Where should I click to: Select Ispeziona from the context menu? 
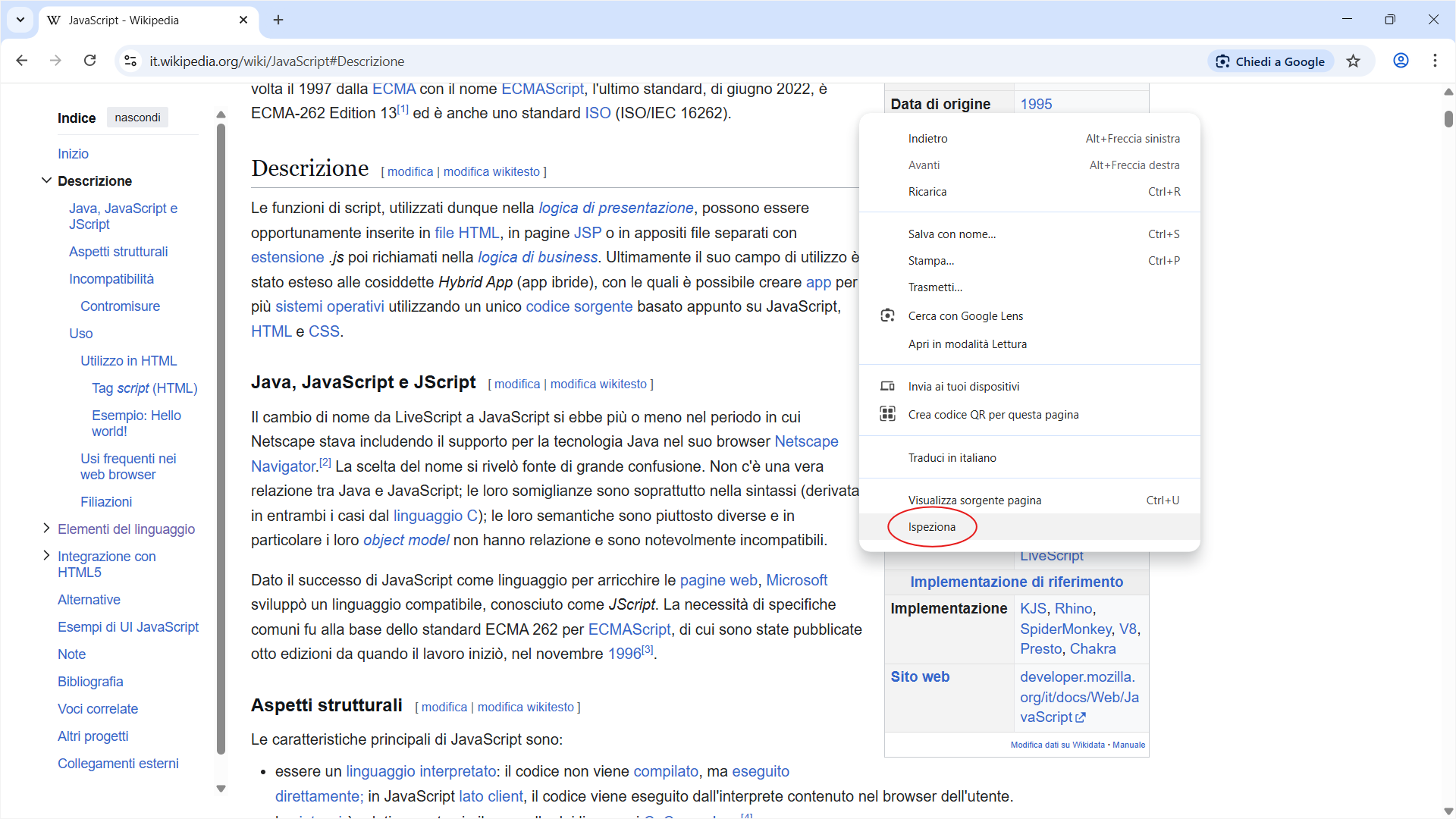932,527
